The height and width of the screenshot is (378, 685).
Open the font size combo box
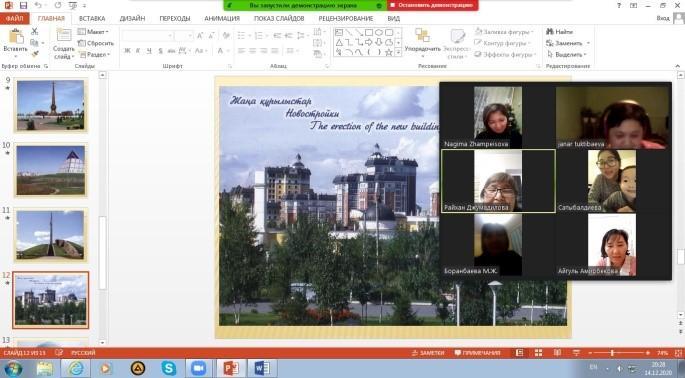(184, 36)
